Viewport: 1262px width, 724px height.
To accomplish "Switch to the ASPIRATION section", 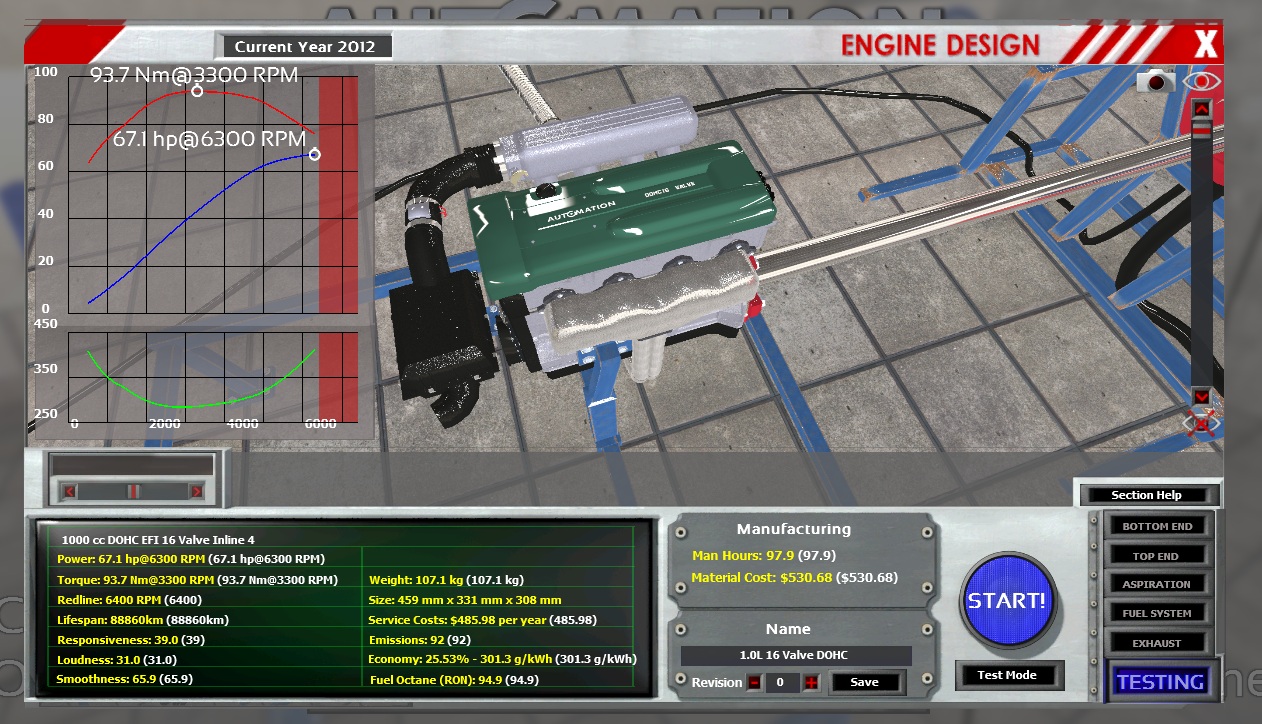I will pyautogui.click(x=1157, y=584).
